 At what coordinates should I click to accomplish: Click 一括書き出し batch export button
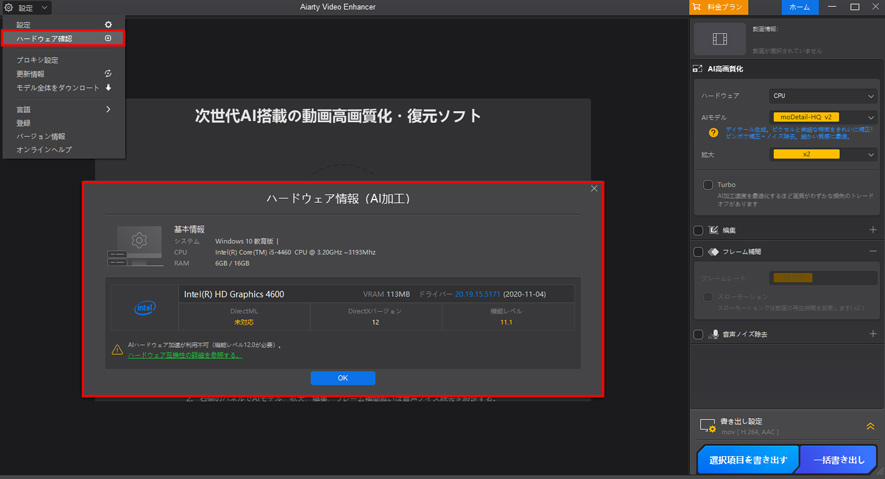839,460
